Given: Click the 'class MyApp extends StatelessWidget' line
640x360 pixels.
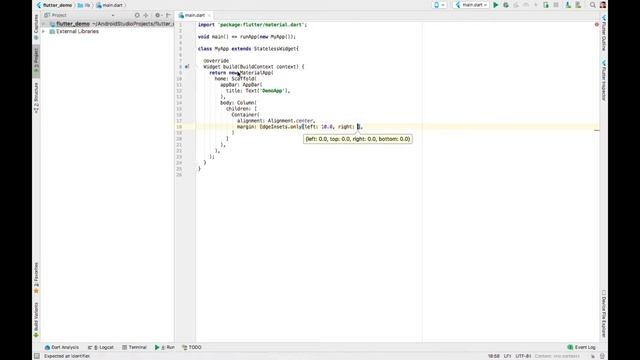Looking at the screenshot, I should point(248,49).
